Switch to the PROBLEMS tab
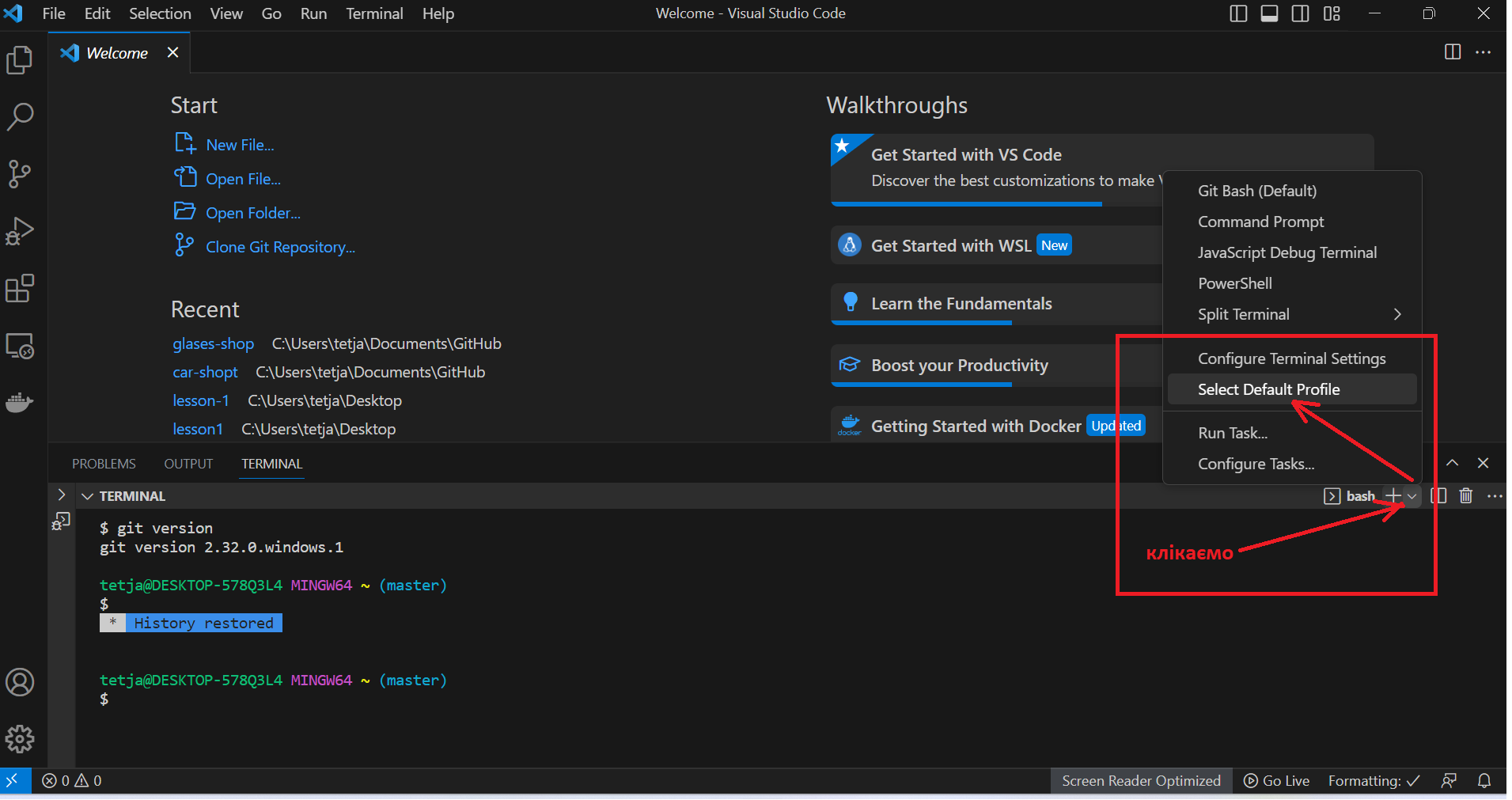The width and height of the screenshot is (1512, 800). click(x=104, y=464)
